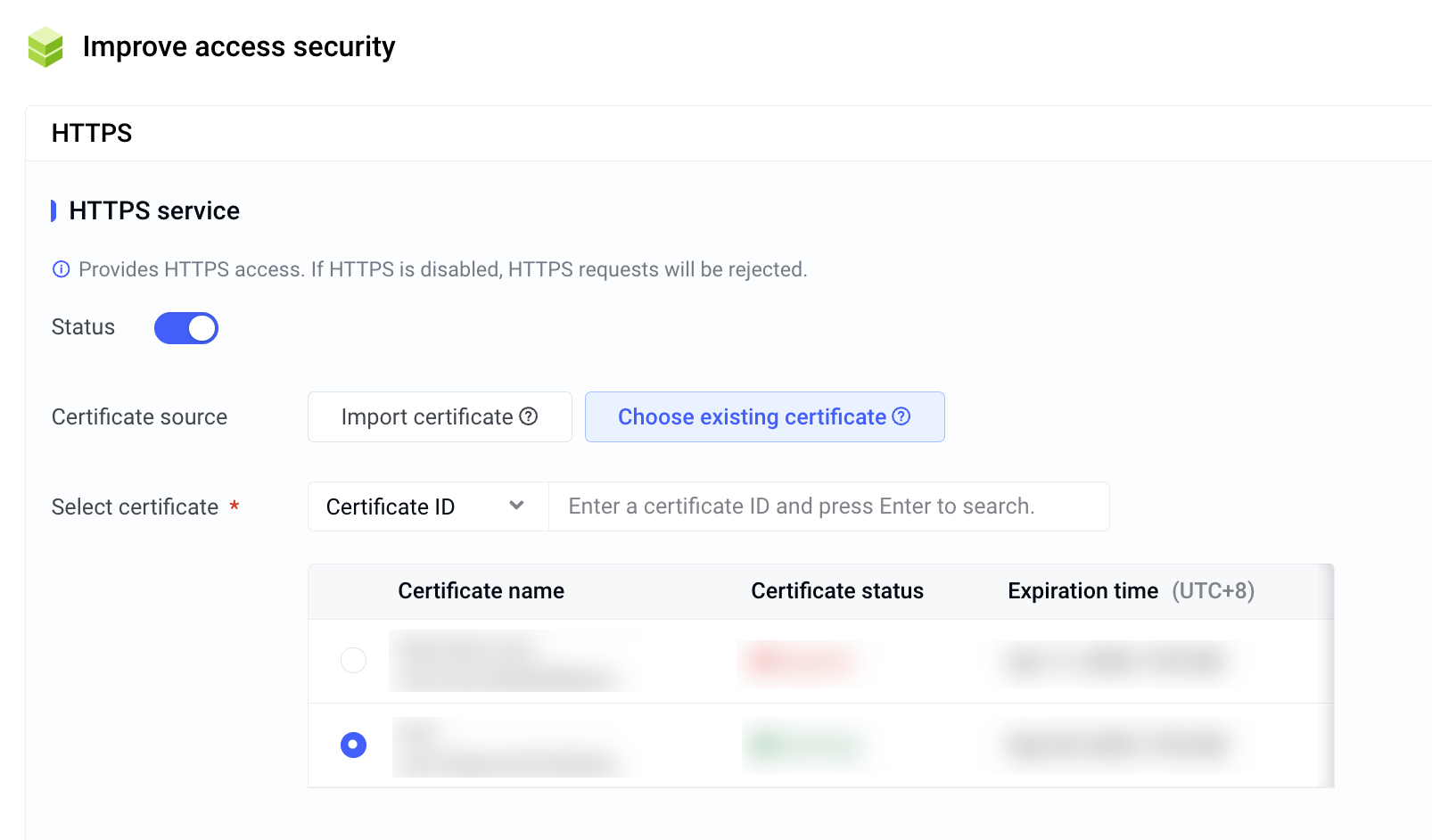Screen dimensions: 1432x840
Task: Select the second certificate radio button
Action: (x=354, y=745)
